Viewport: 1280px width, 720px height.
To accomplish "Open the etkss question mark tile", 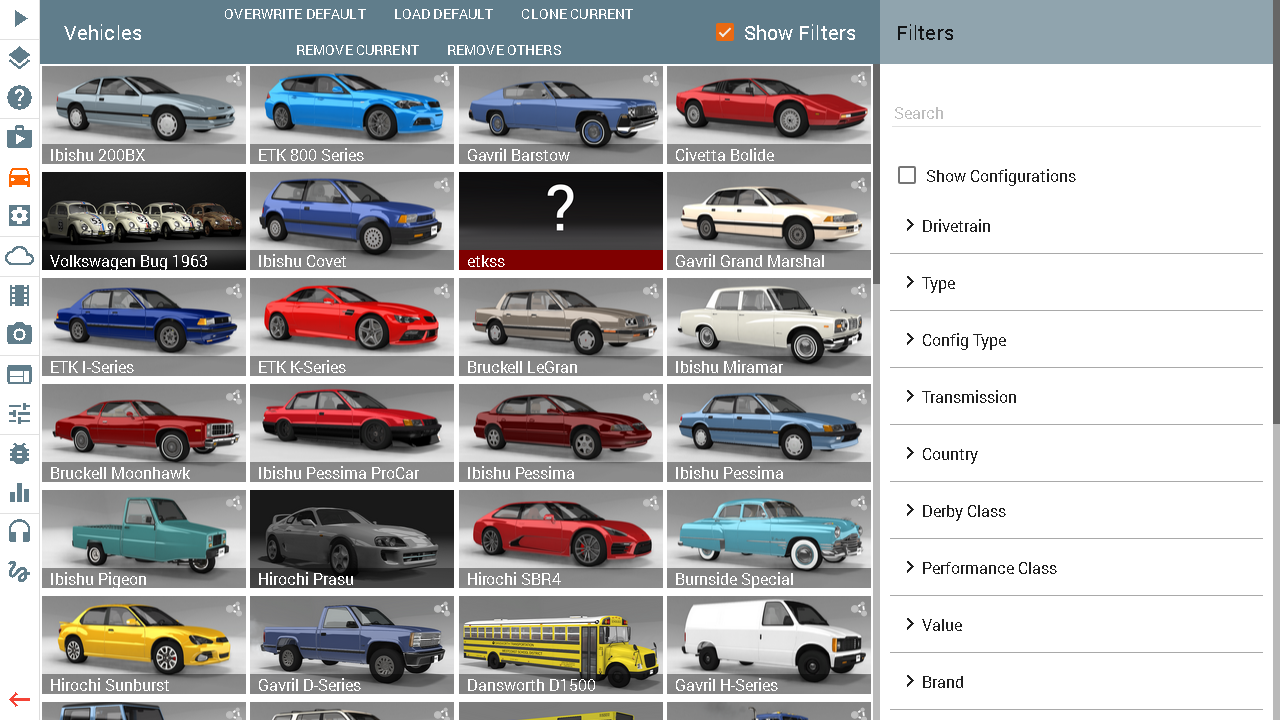I will (561, 221).
